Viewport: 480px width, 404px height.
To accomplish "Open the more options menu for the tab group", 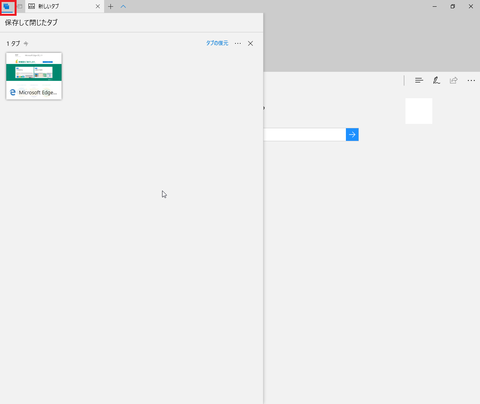I will 238,43.
